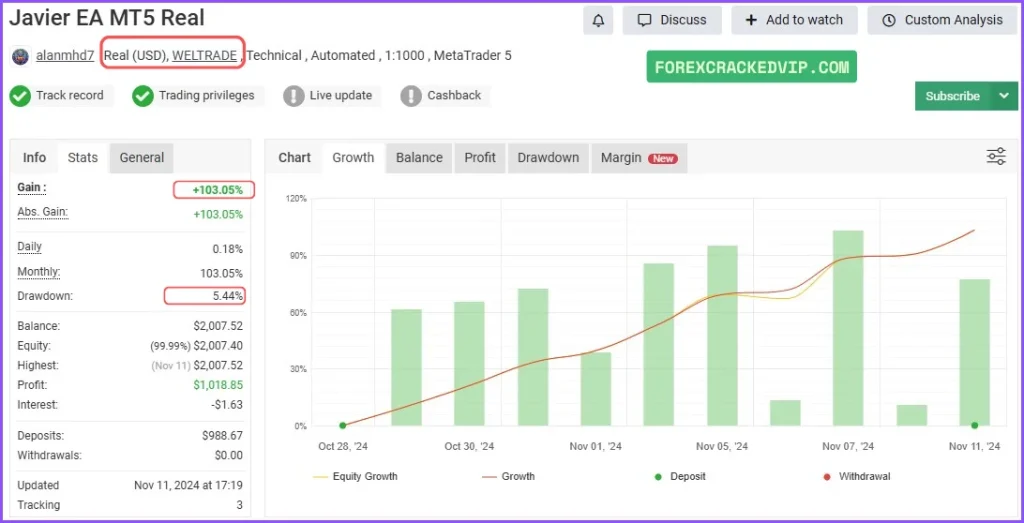The image size is (1024, 523).
Task: Click the Live update warning icon
Action: pyautogui.click(x=293, y=96)
